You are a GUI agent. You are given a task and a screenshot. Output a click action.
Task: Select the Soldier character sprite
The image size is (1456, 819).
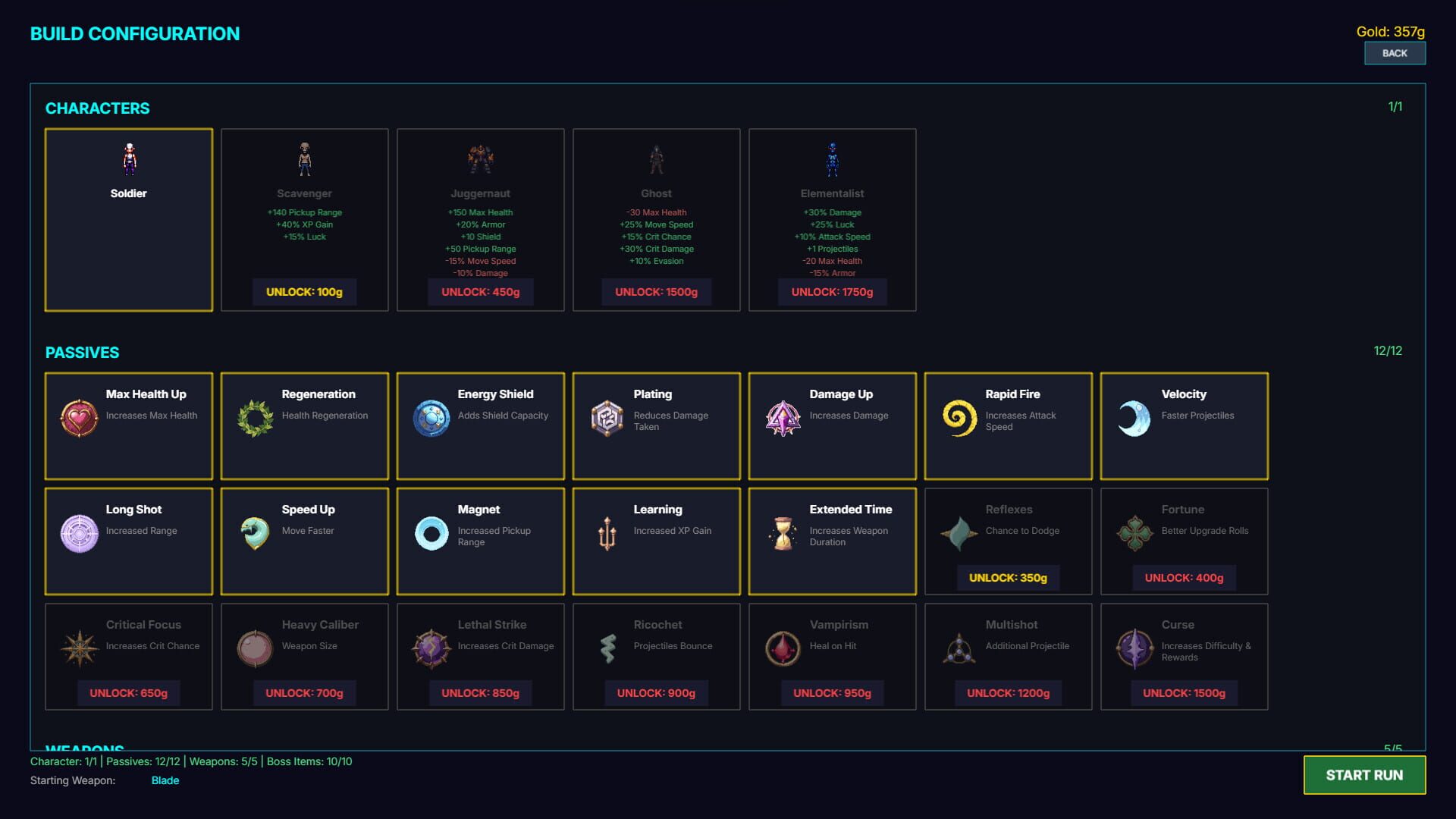[x=129, y=159]
